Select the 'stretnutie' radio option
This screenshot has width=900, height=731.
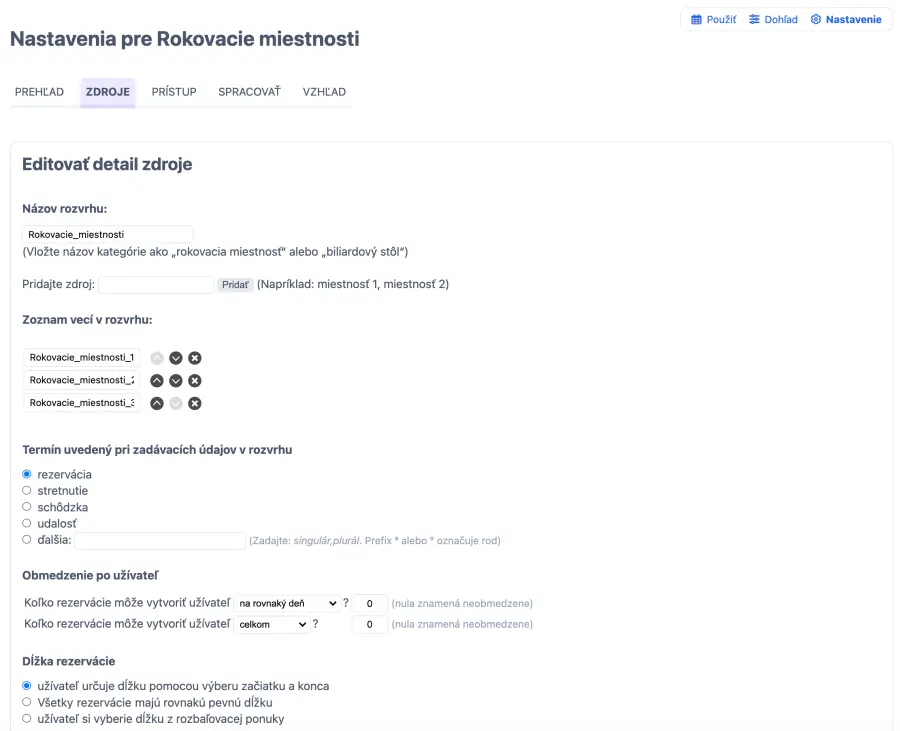27,491
